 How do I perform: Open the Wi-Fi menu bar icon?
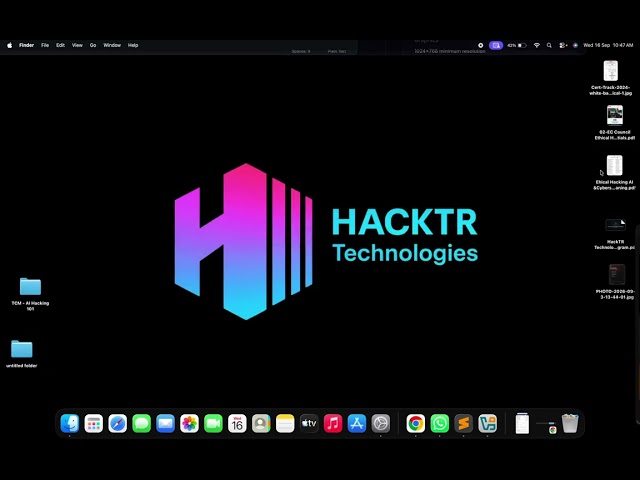pyautogui.click(x=537, y=45)
